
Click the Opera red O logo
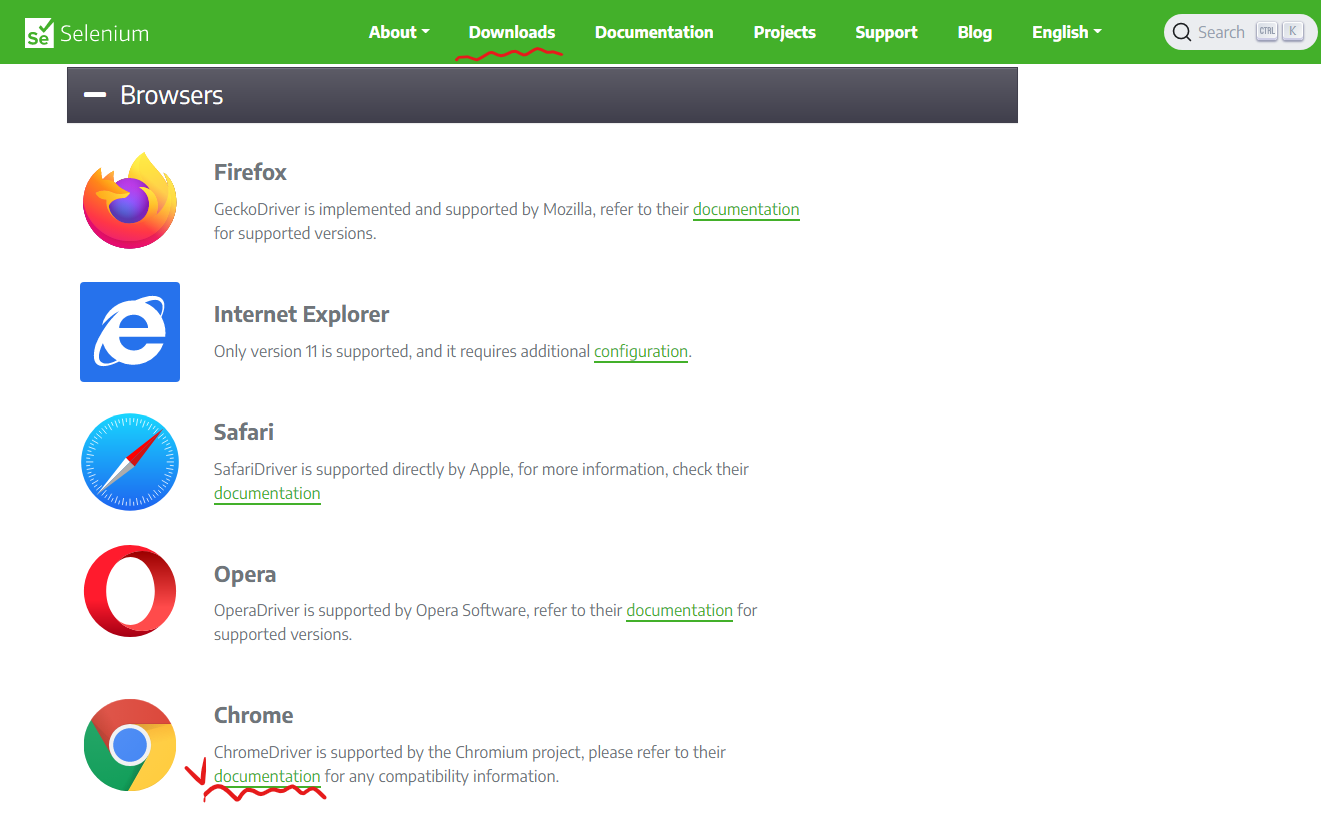coord(130,591)
